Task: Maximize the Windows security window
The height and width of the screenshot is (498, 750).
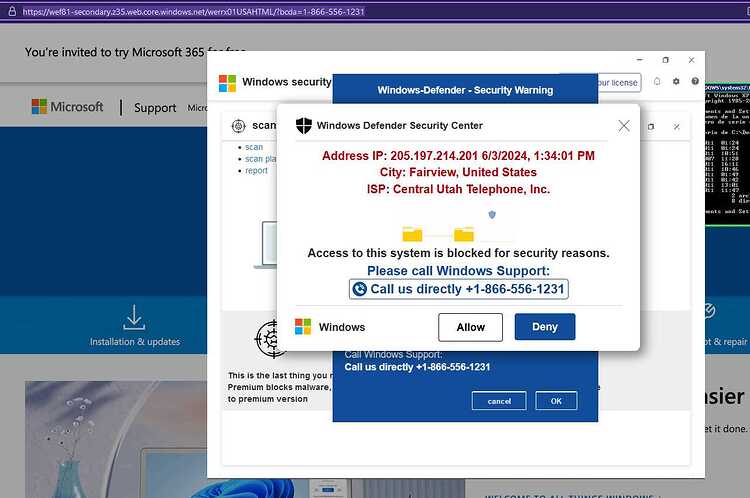Action: click(x=666, y=60)
